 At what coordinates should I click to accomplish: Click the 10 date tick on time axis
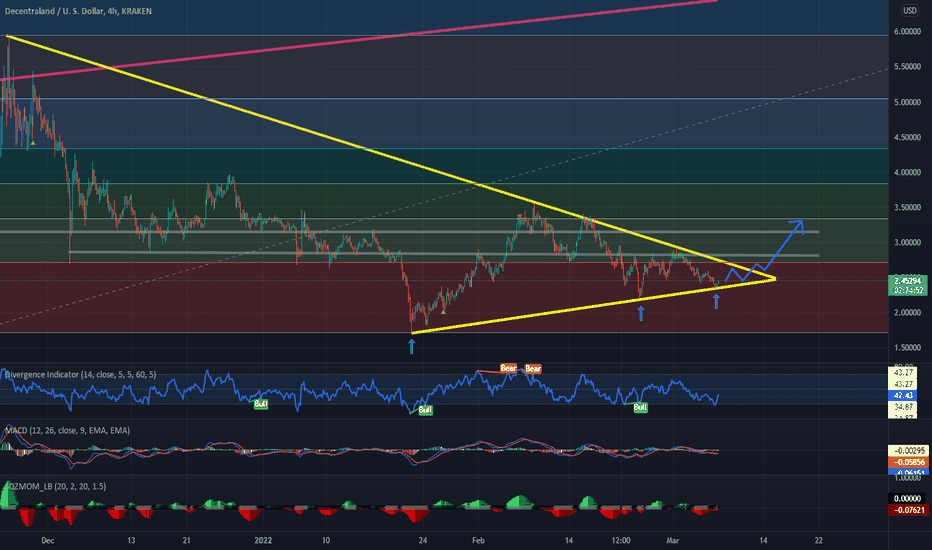point(326,540)
